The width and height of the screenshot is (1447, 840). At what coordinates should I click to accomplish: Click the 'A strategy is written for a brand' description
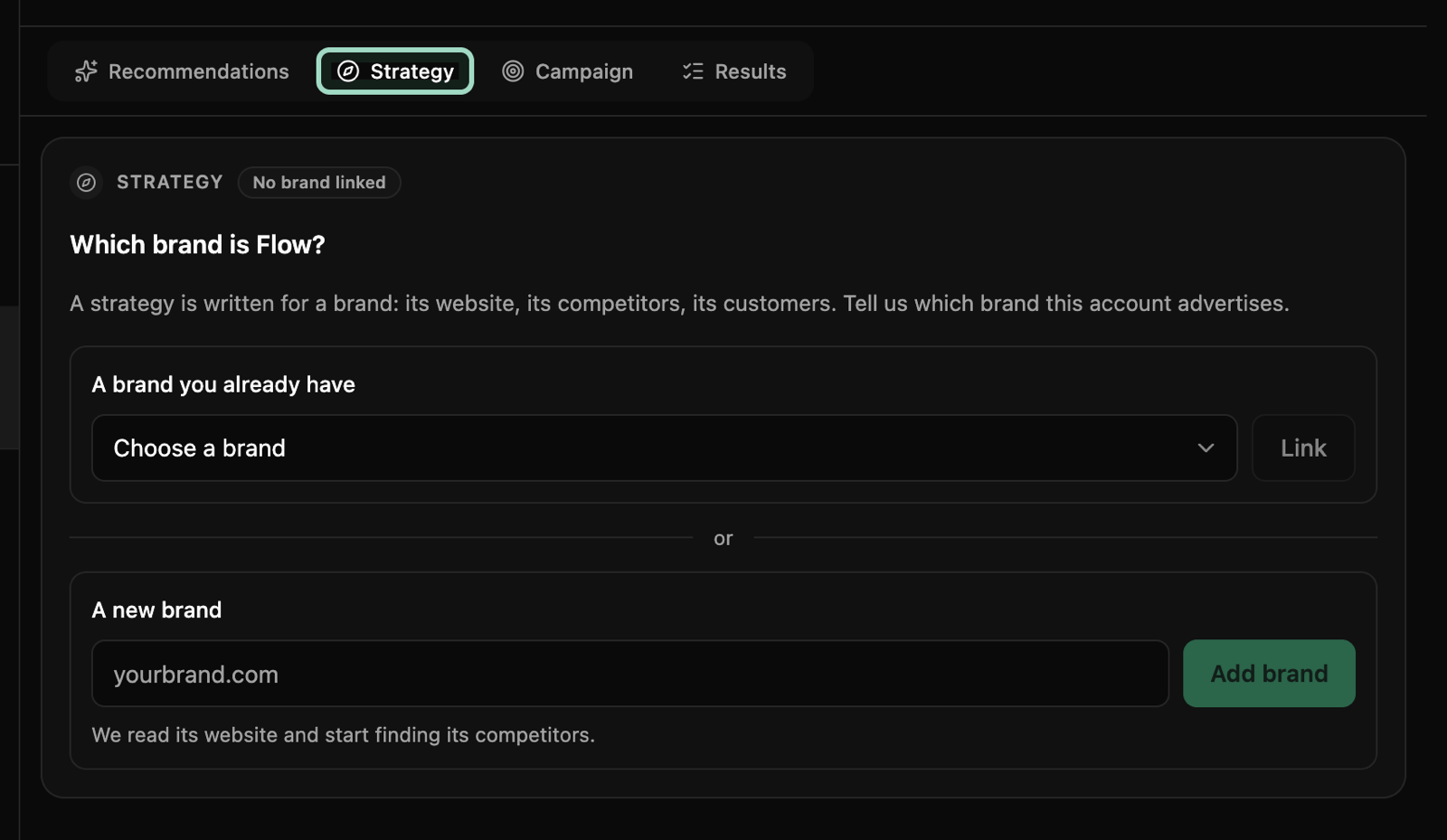[679, 304]
